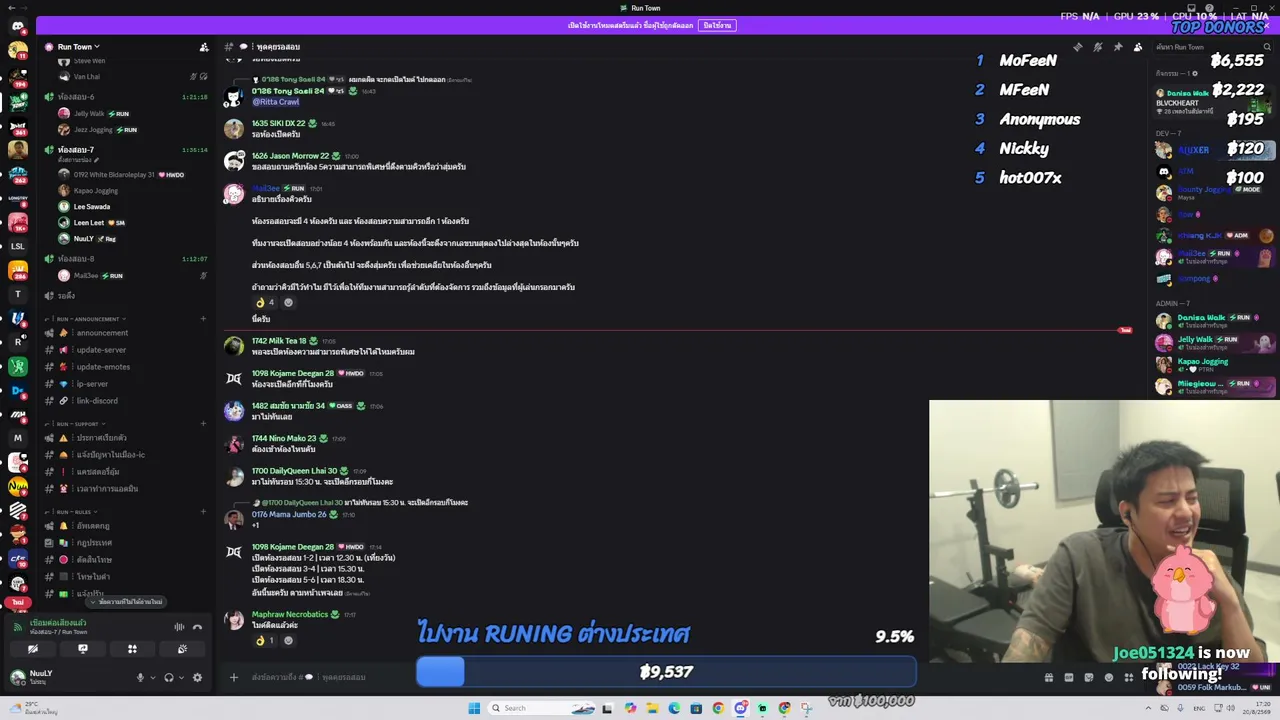This screenshot has height=720, width=1280.
Task: Create a channel in RUN — ANNOUNCEMENT category
Action: click(x=203, y=319)
